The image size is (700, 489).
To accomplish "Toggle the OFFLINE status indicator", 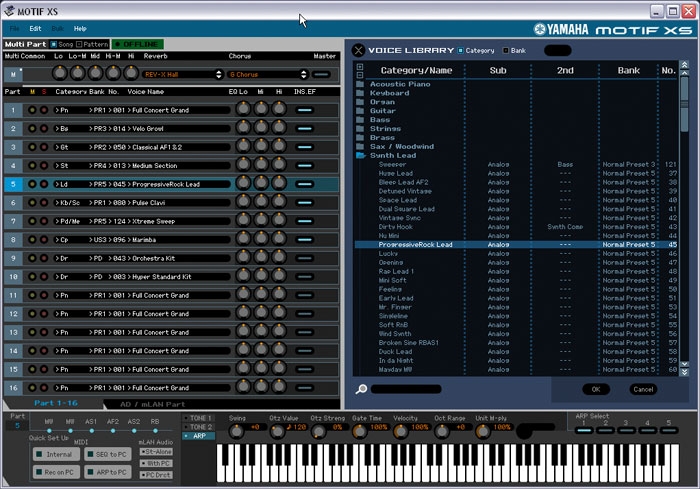I will point(138,44).
